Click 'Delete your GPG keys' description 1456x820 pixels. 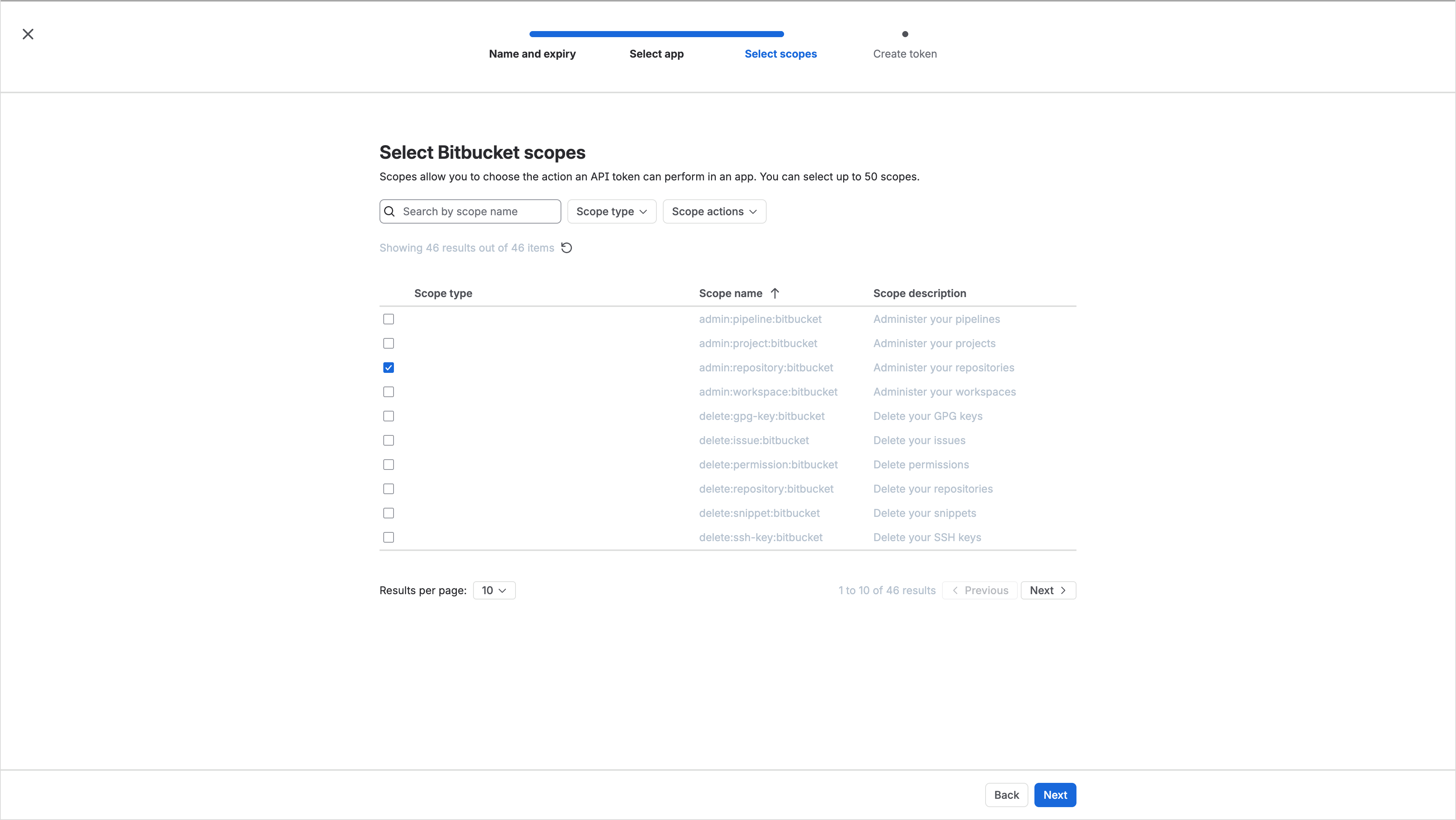pos(928,416)
